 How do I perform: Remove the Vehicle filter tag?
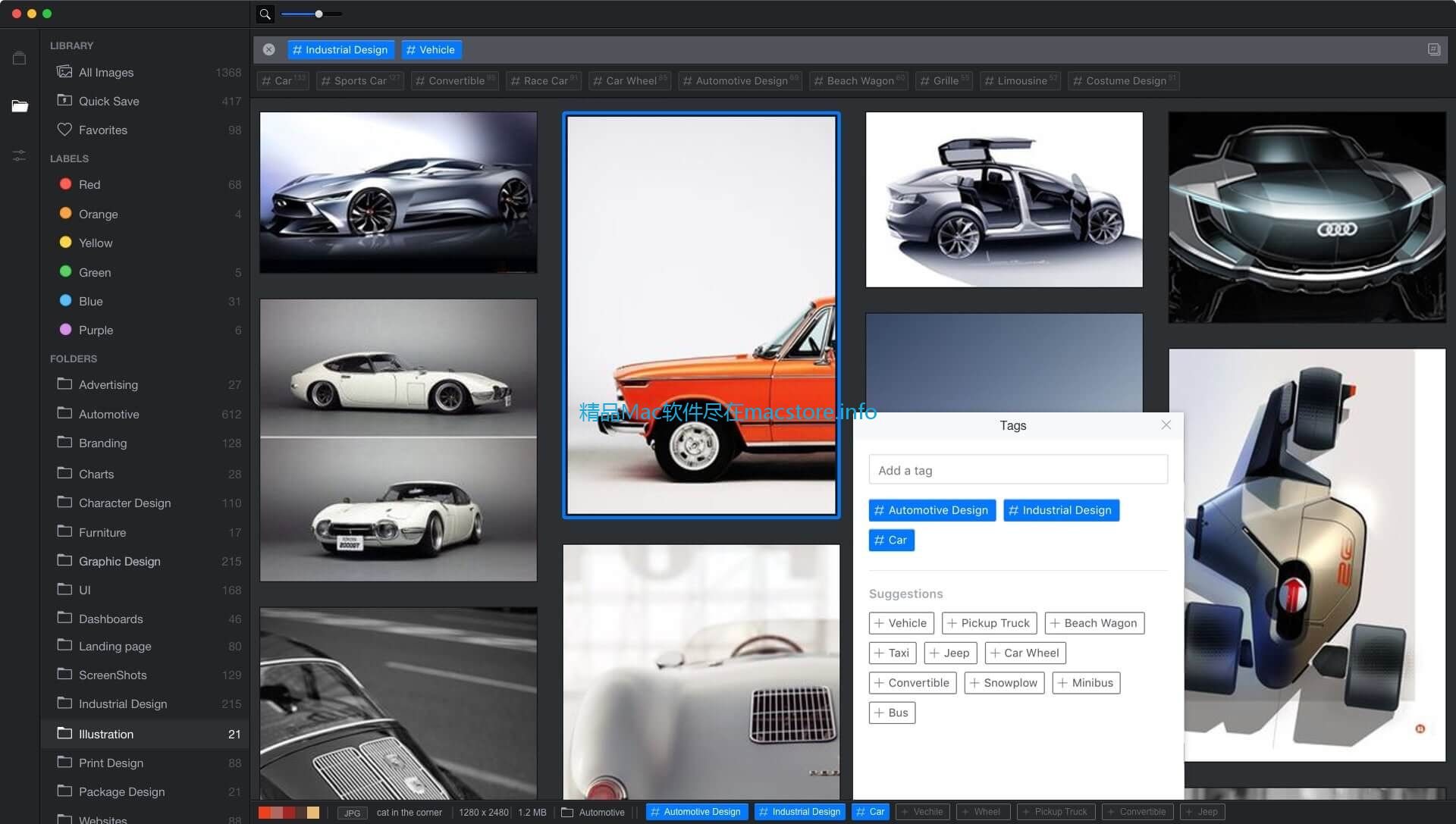tap(431, 49)
